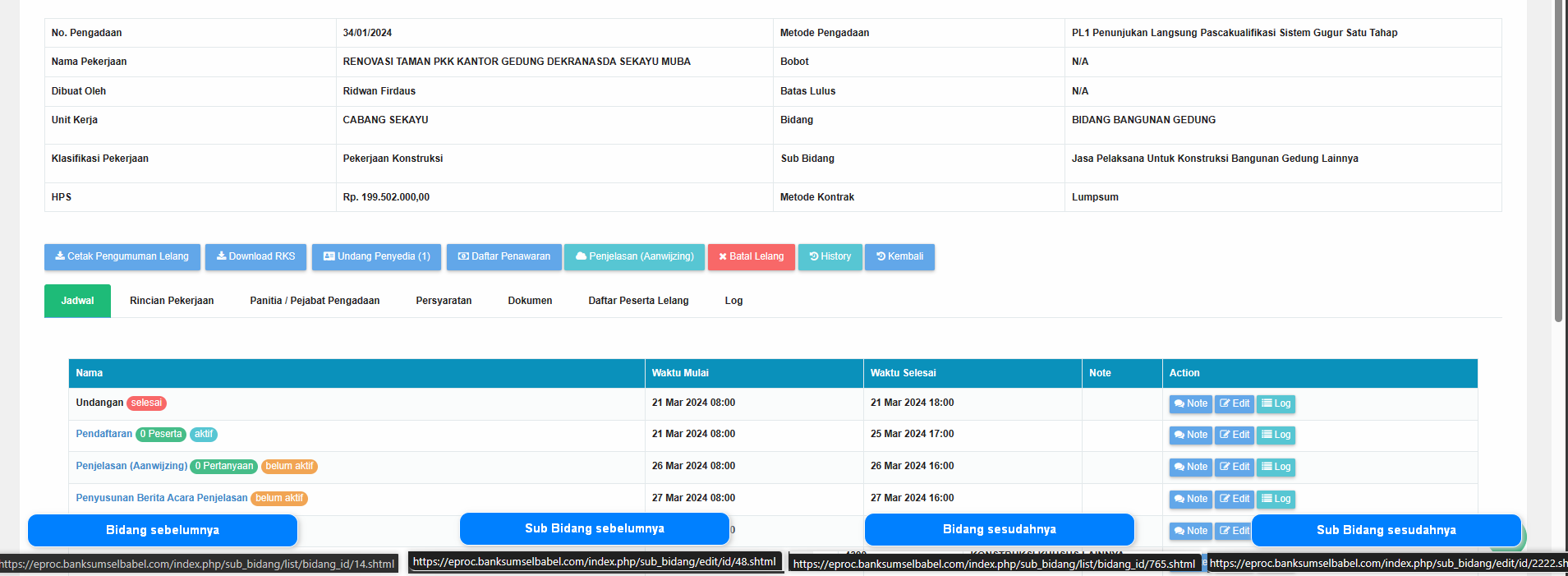This screenshot has width=1568, height=576.
Task: Open Daftar Penawaran list
Action: [504, 257]
